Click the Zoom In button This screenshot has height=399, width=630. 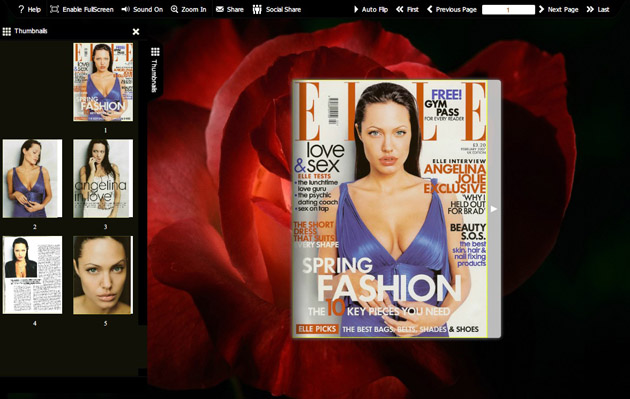pos(188,9)
